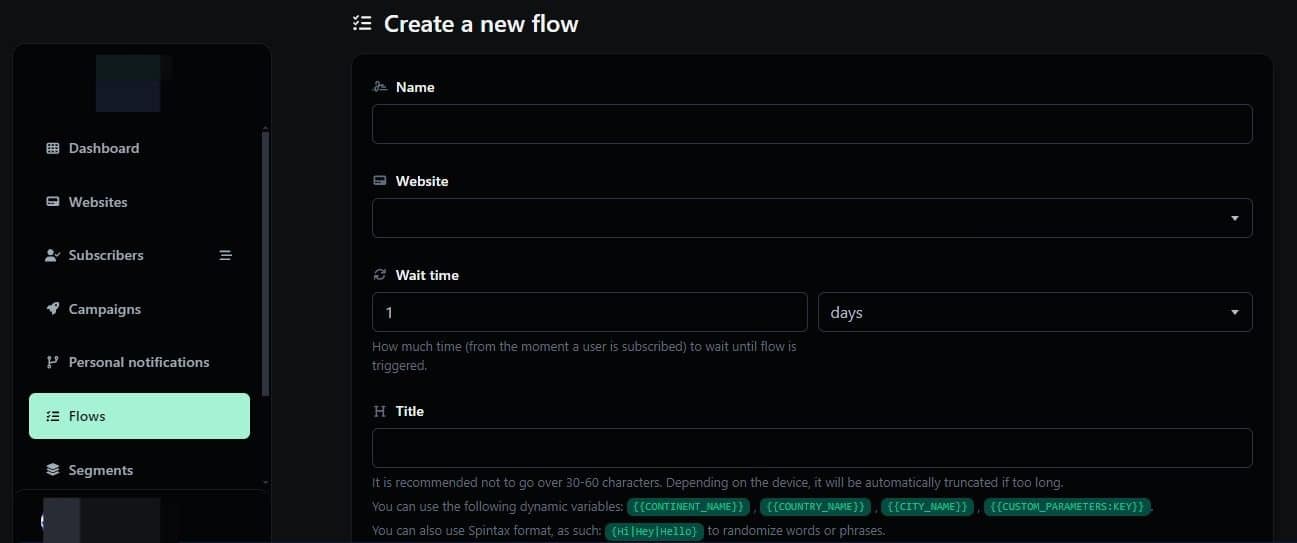Click the Flows list icon in sidebar
The image size is (1297, 543).
point(53,416)
